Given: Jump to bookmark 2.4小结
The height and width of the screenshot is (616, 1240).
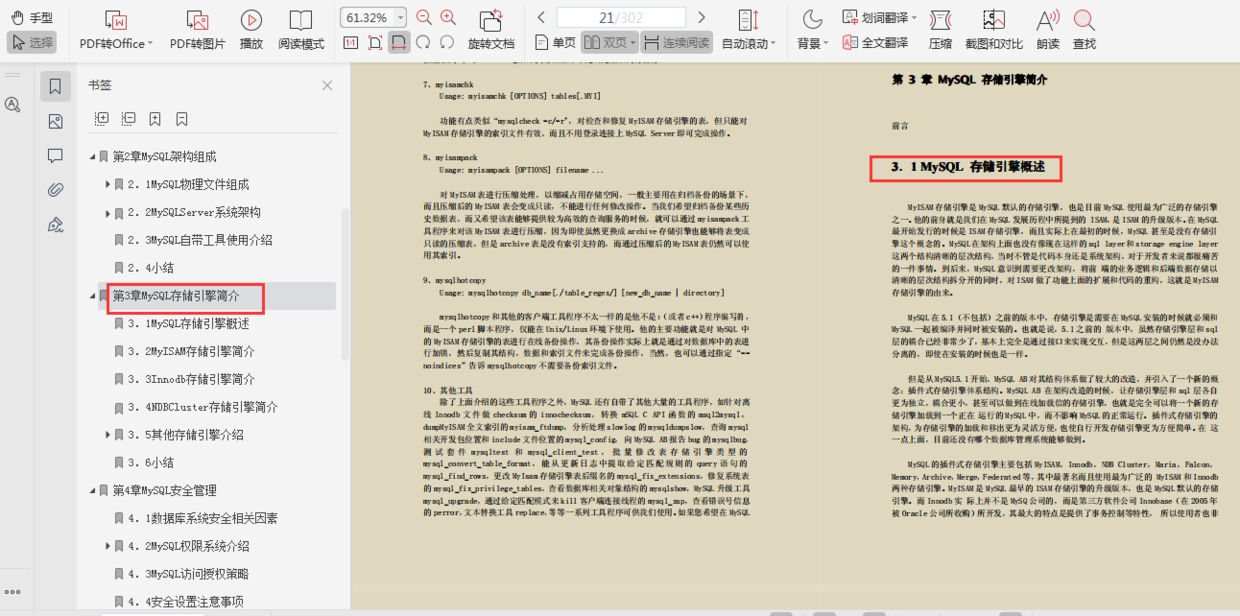Looking at the screenshot, I should click(151, 268).
